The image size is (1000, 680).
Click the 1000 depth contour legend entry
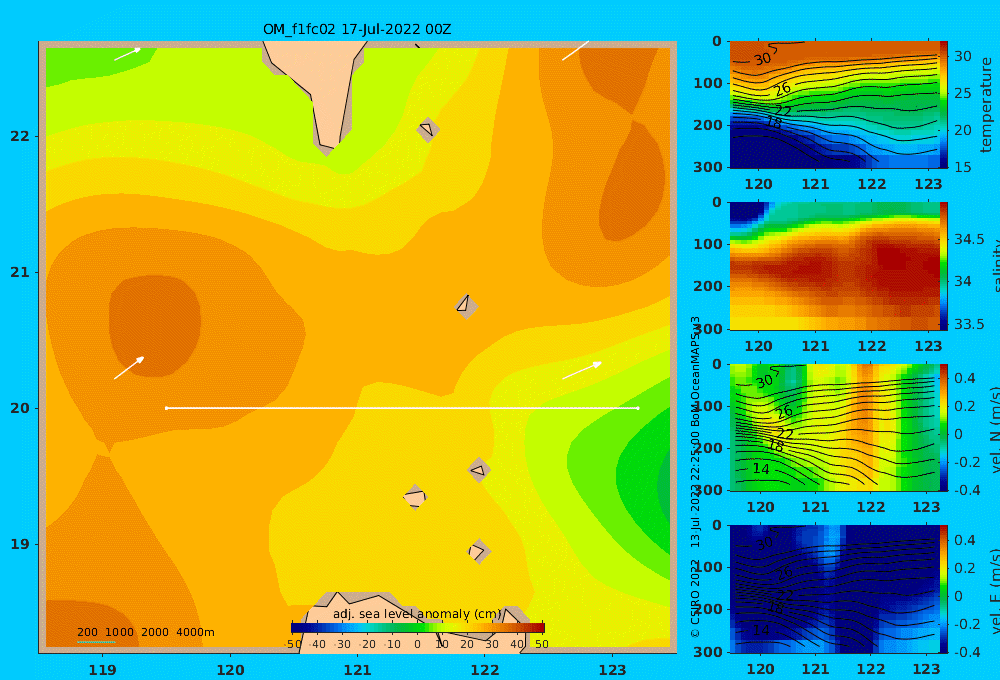click(119, 632)
